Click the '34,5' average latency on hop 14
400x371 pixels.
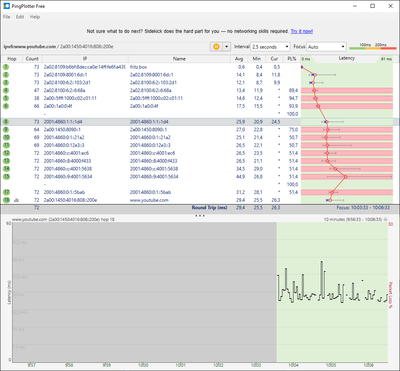coord(241,169)
